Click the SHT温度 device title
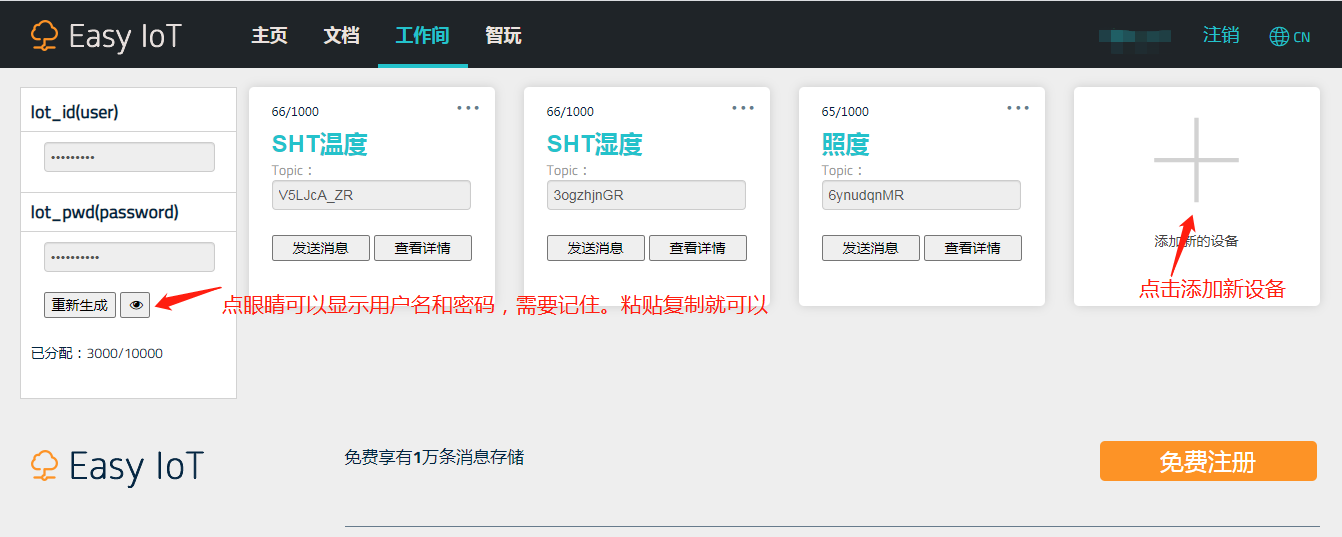The height and width of the screenshot is (537, 1342). [320, 144]
